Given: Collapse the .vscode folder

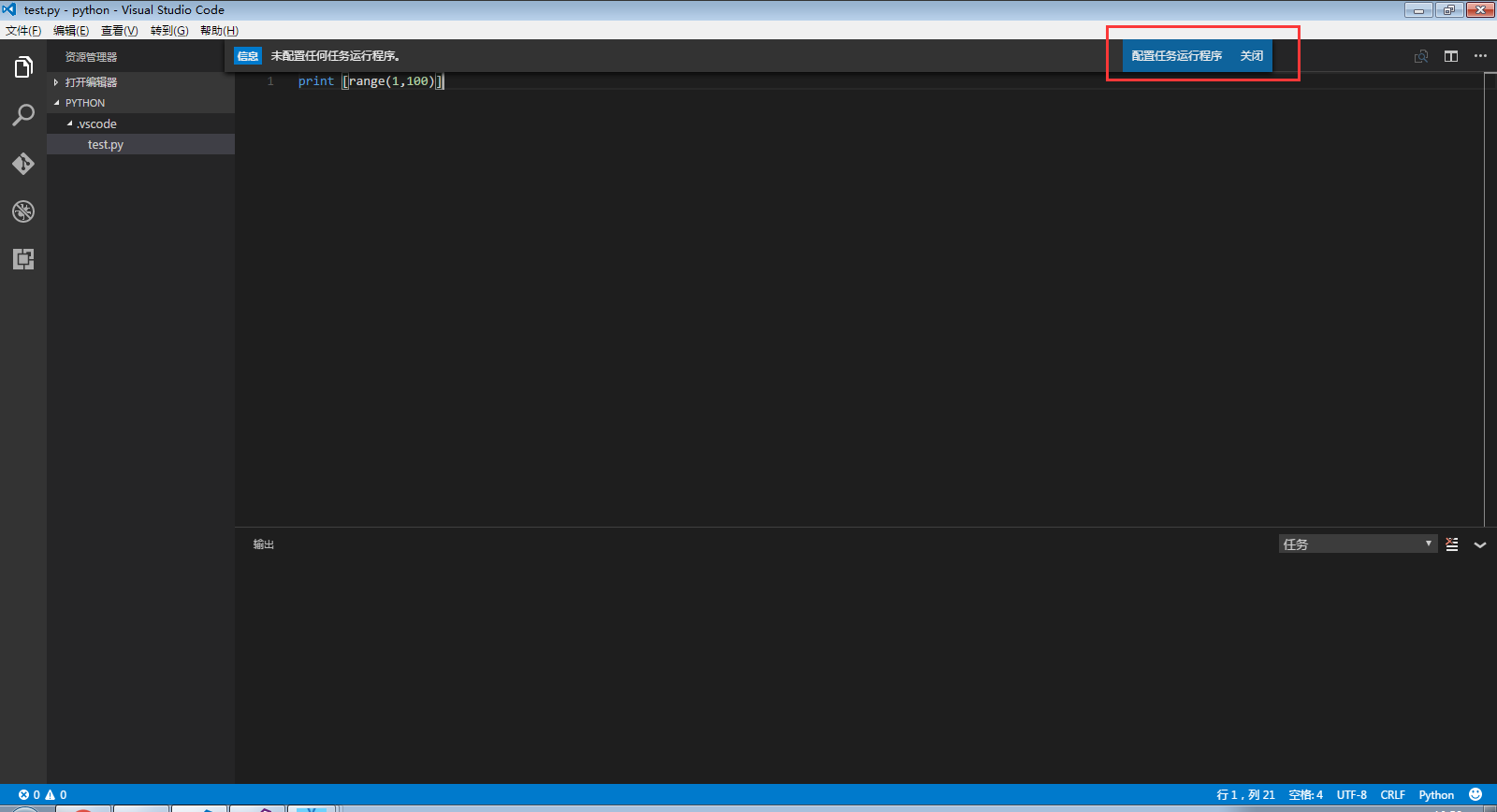Looking at the screenshot, I should pos(140,123).
